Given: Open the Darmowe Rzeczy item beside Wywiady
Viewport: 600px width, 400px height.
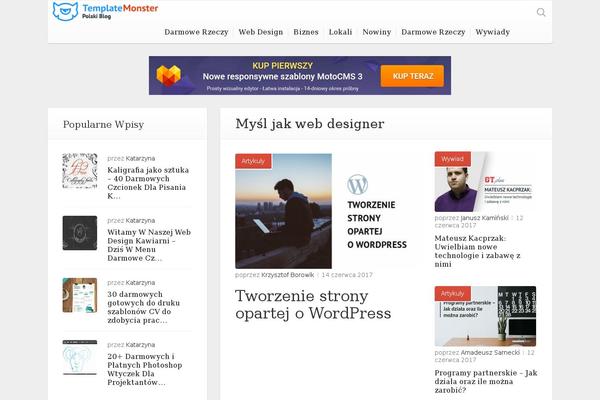Looking at the screenshot, I should (433, 32).
